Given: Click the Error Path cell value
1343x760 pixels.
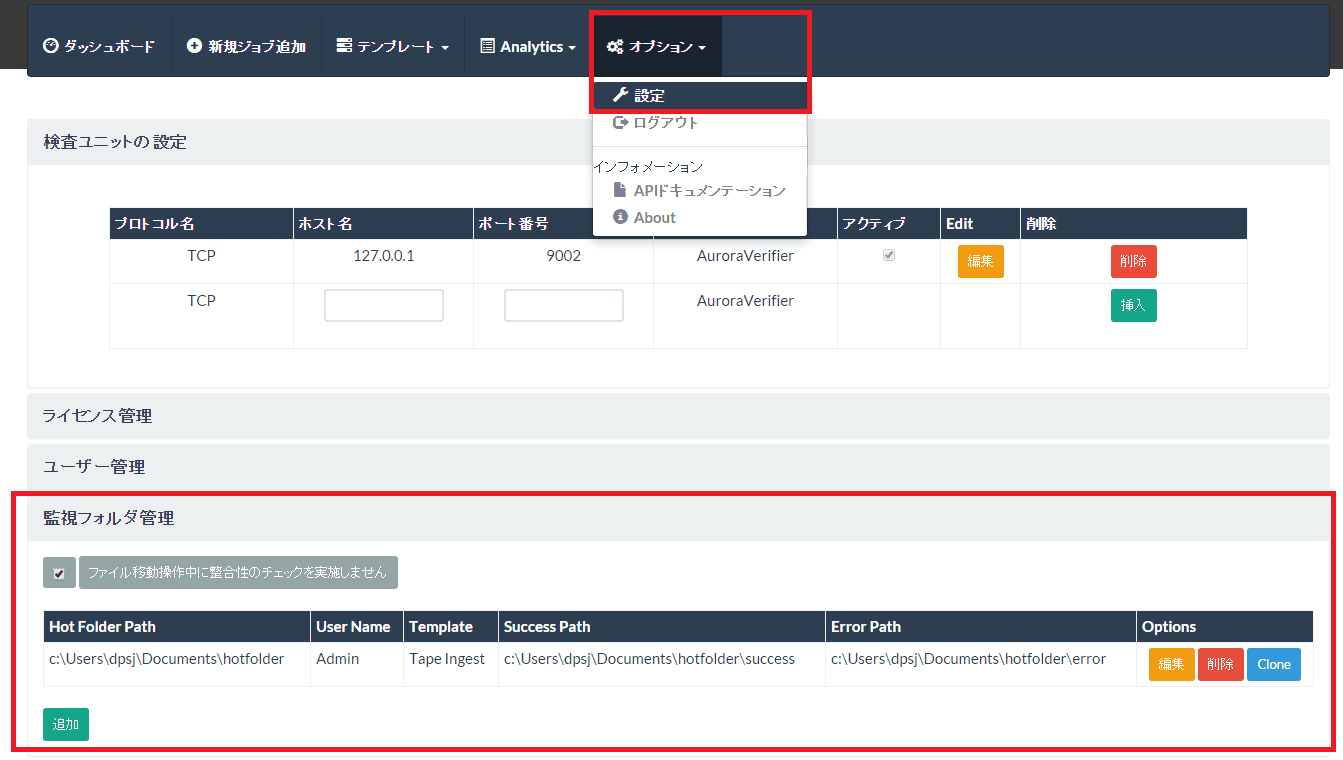Looking at the screenshot, I should pos(968,658).
